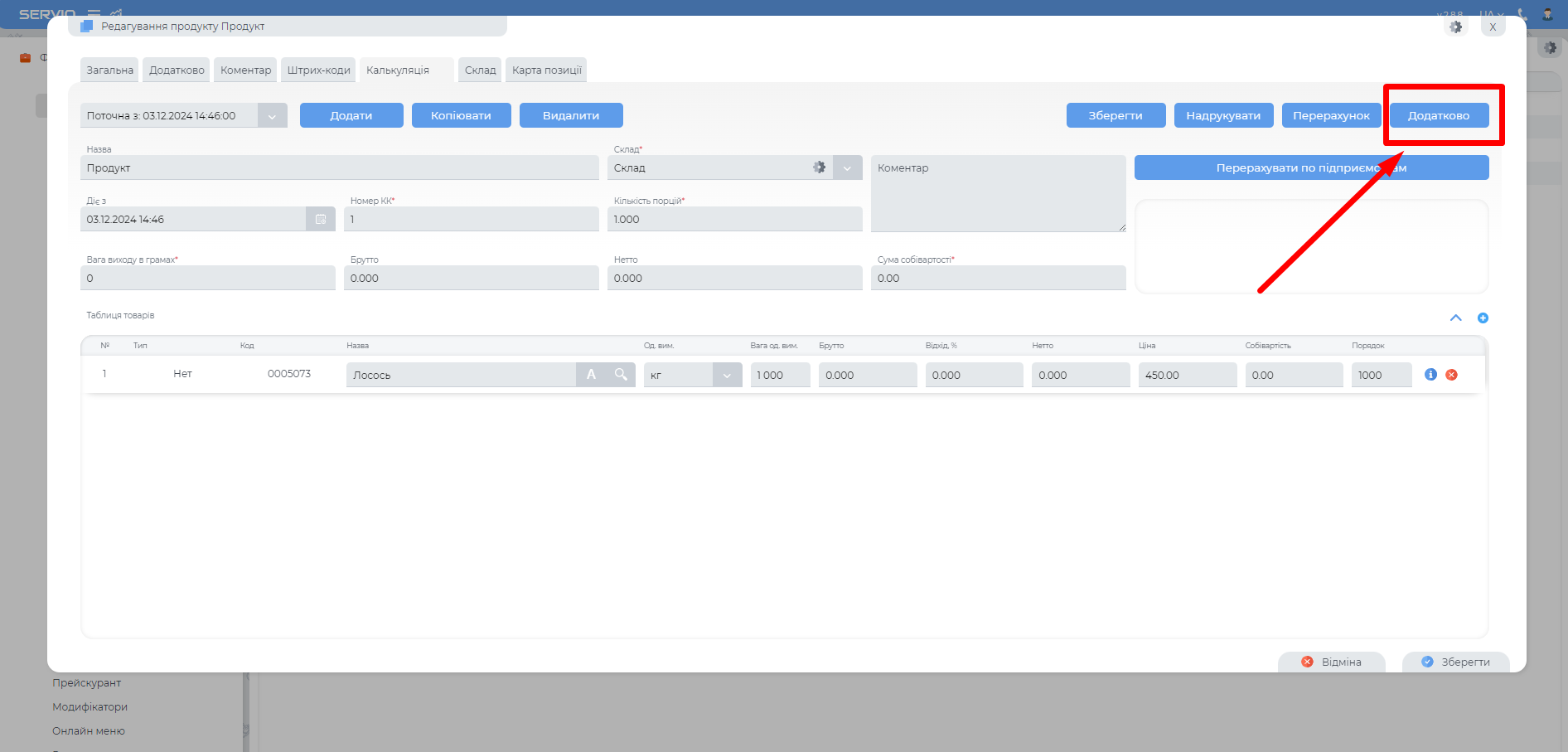
Task: Go to the Карта позиції tab
Action: (546, 70)
